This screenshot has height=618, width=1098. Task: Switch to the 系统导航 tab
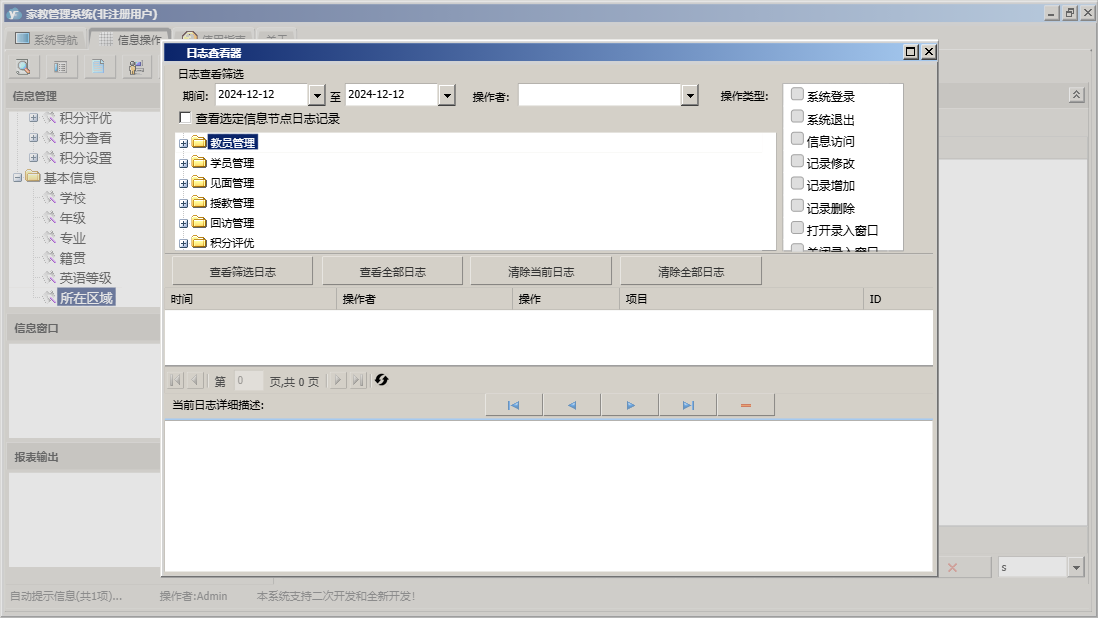46,39
